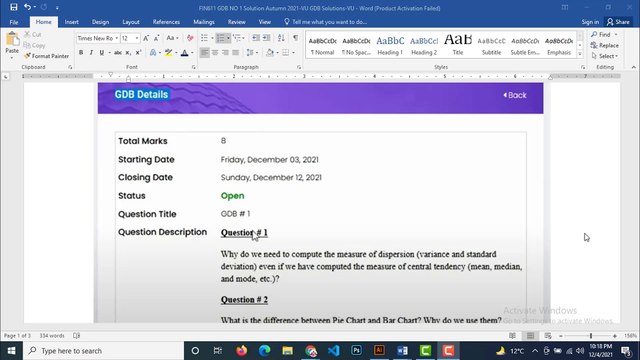Switch to Print Layout view
640x360 pixels.
click(530, 336)
